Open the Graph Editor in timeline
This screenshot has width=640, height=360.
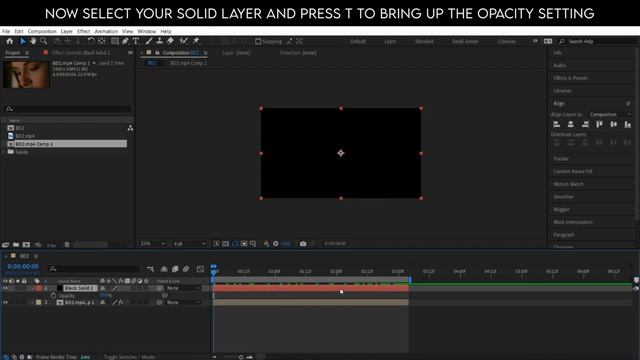(200, 269)
